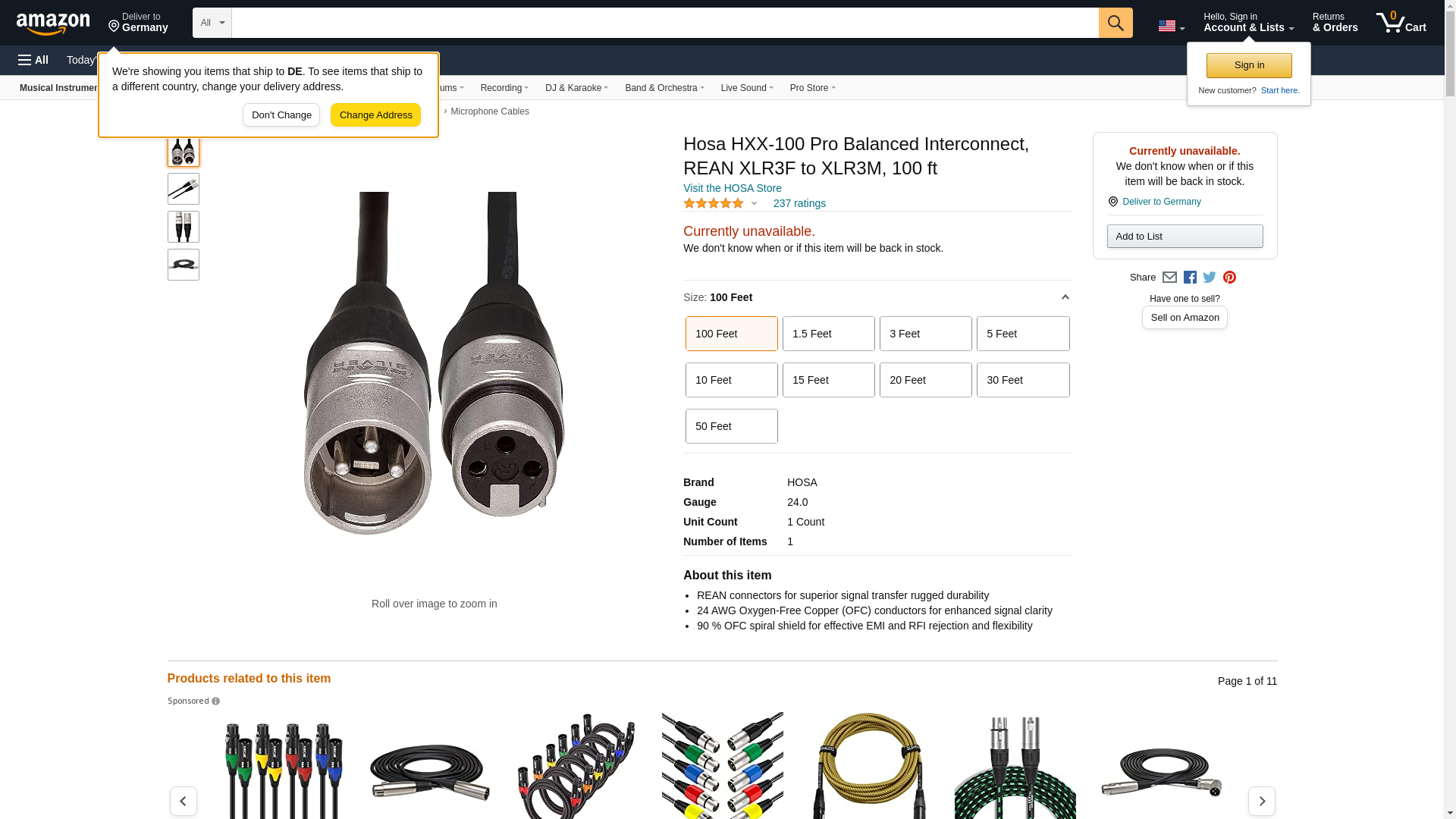
Task: Open the country flag language dropdown
Action: tap(1171, 26)
